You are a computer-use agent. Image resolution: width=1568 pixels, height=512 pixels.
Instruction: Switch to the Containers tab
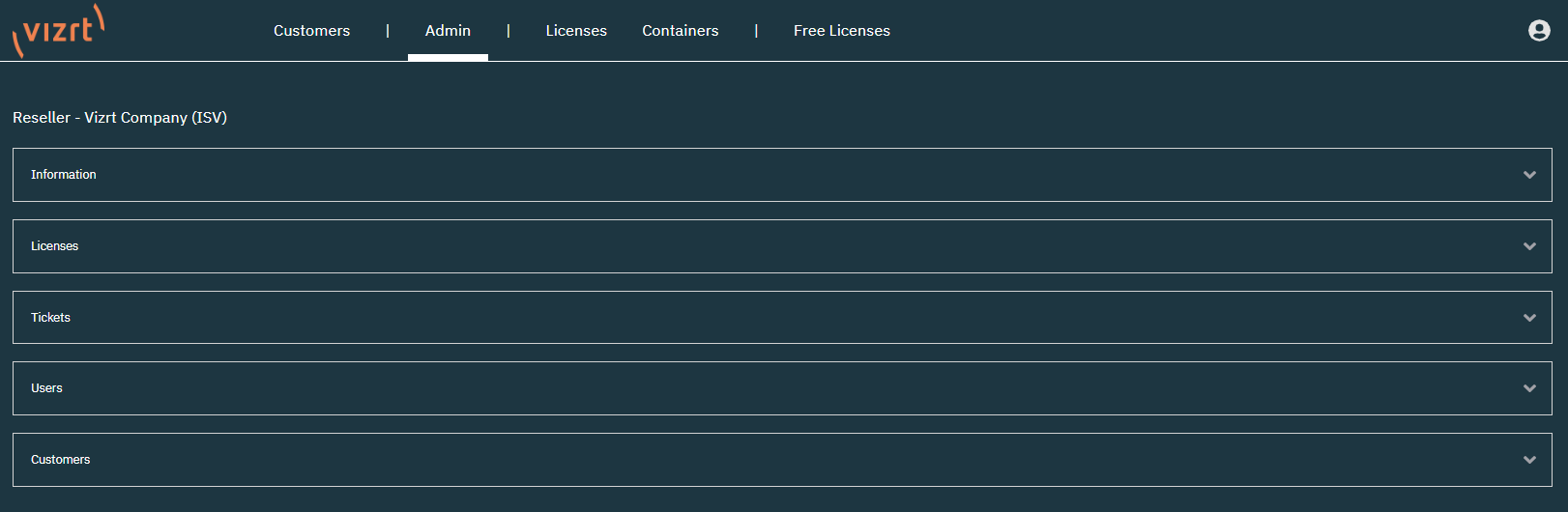pyautogui.click(x=680, y=31)
